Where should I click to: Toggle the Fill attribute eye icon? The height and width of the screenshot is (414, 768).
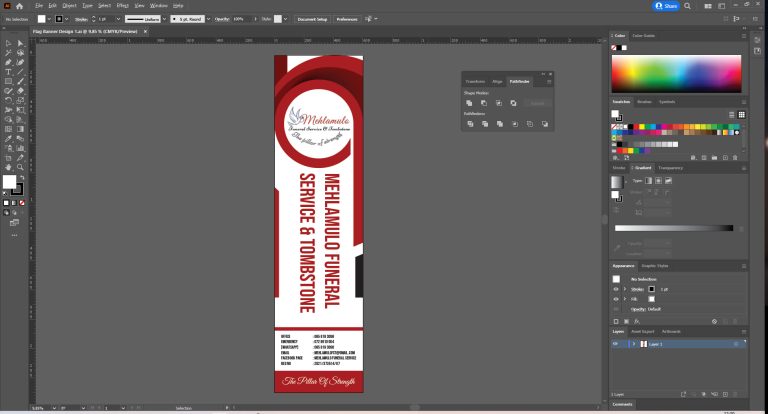616,299
